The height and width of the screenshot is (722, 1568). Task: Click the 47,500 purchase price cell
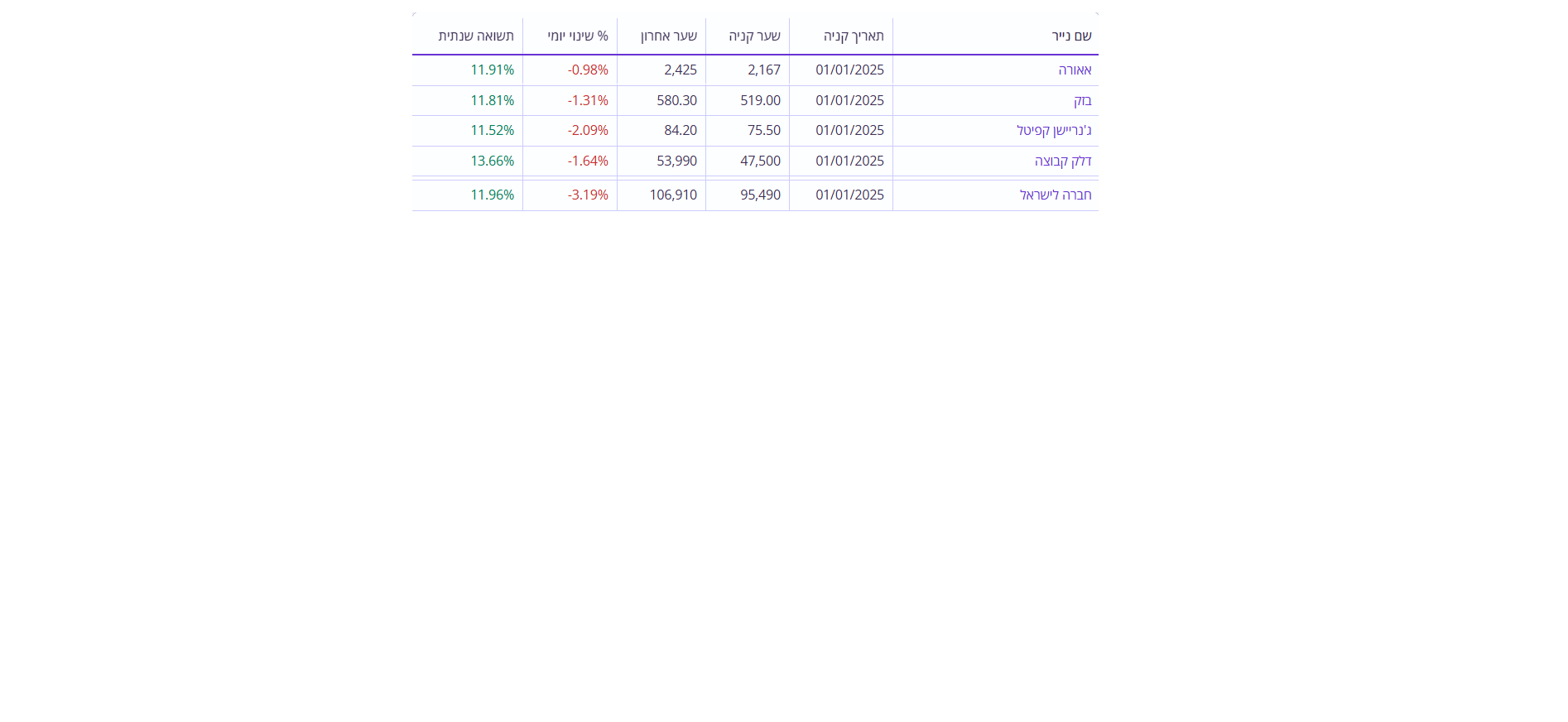(x=760, y=161)
